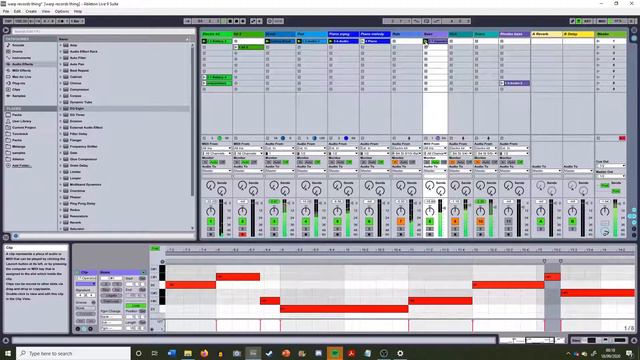Open the clip color dropdown in clip view
640x360 pixels.
pos(86,284)
